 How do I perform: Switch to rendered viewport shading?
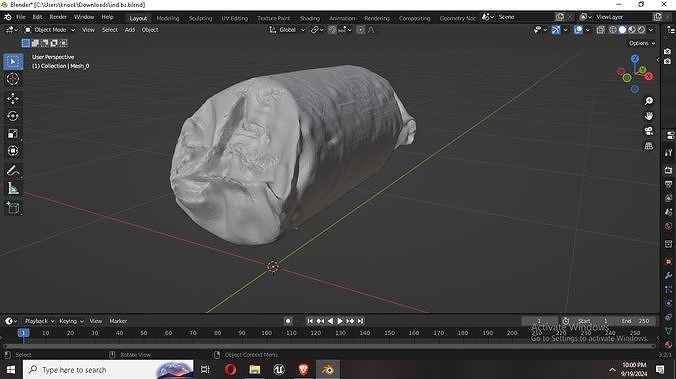point(641,30)
